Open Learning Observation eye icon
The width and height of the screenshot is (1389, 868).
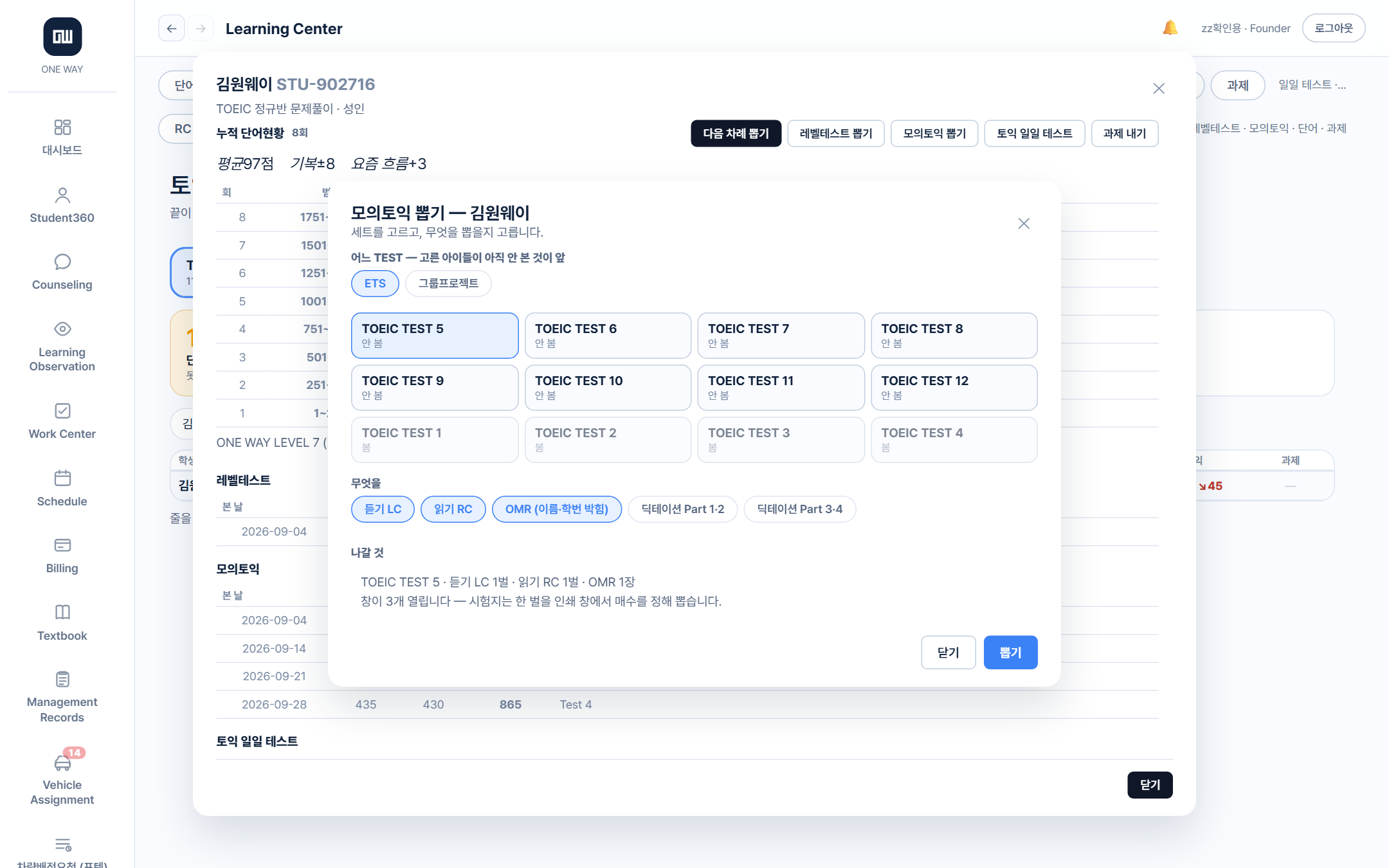click(x=62, y=329)
